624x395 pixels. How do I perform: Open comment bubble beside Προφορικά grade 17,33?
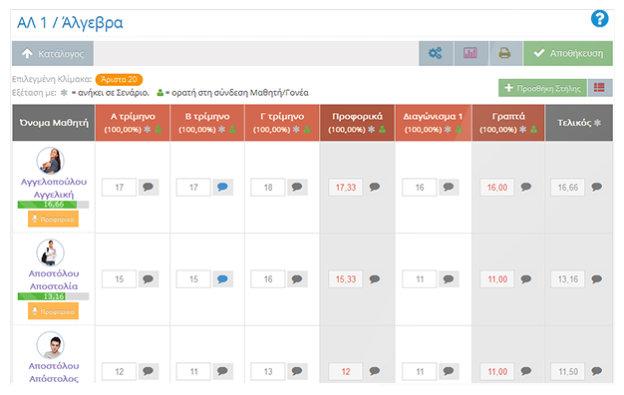(374, 187)
